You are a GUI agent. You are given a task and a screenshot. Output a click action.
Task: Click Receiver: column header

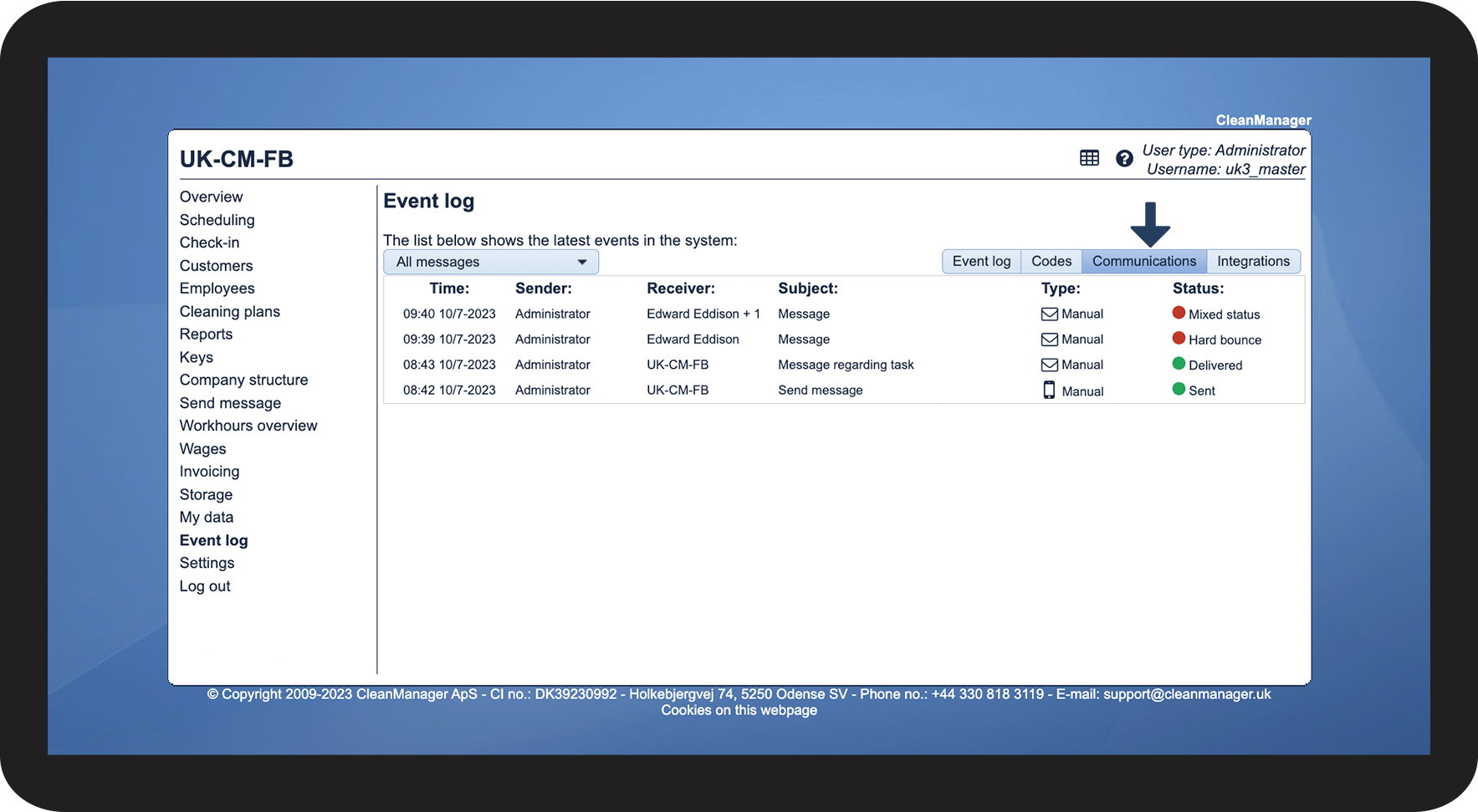(x=681, y=289)
